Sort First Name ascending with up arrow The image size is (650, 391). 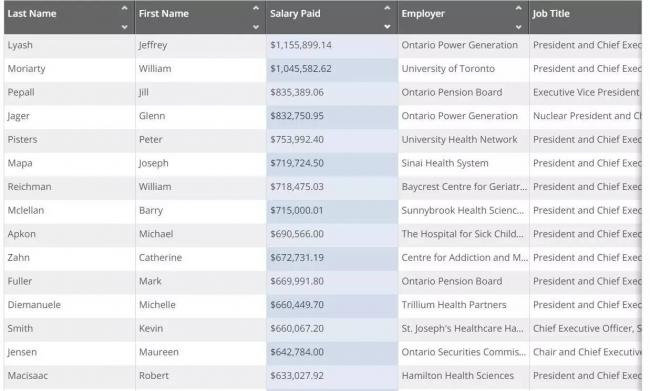[256, 8]
